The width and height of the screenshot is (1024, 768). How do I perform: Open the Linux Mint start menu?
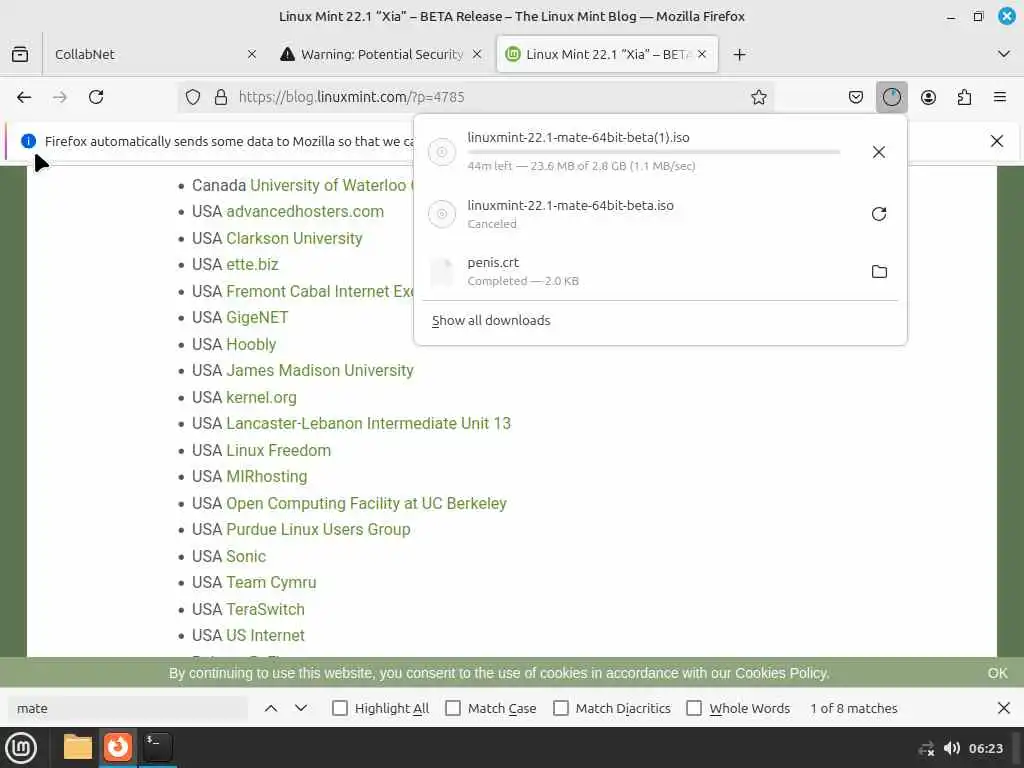21,748
